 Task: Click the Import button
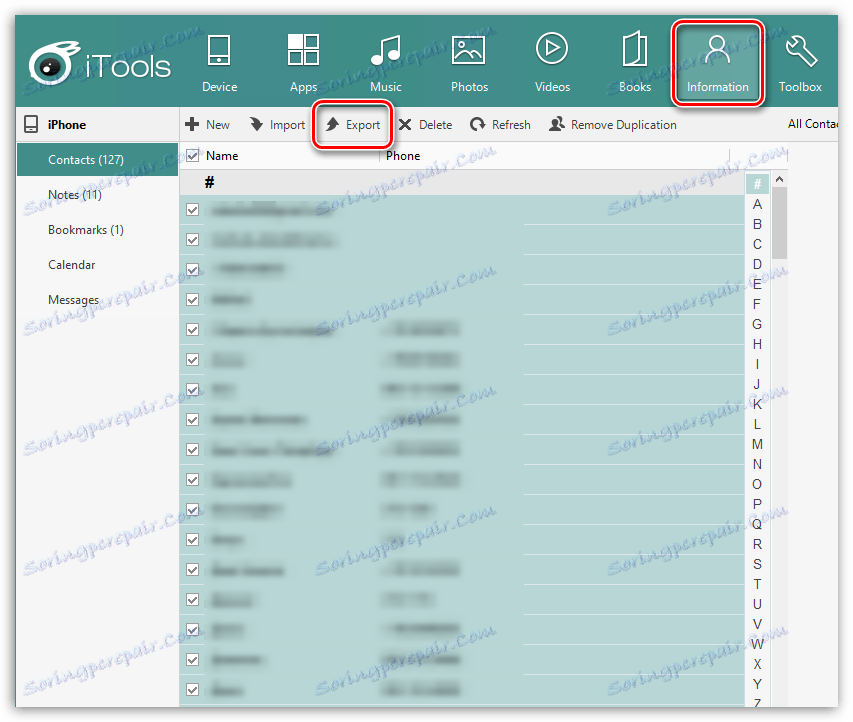(277, 125)
